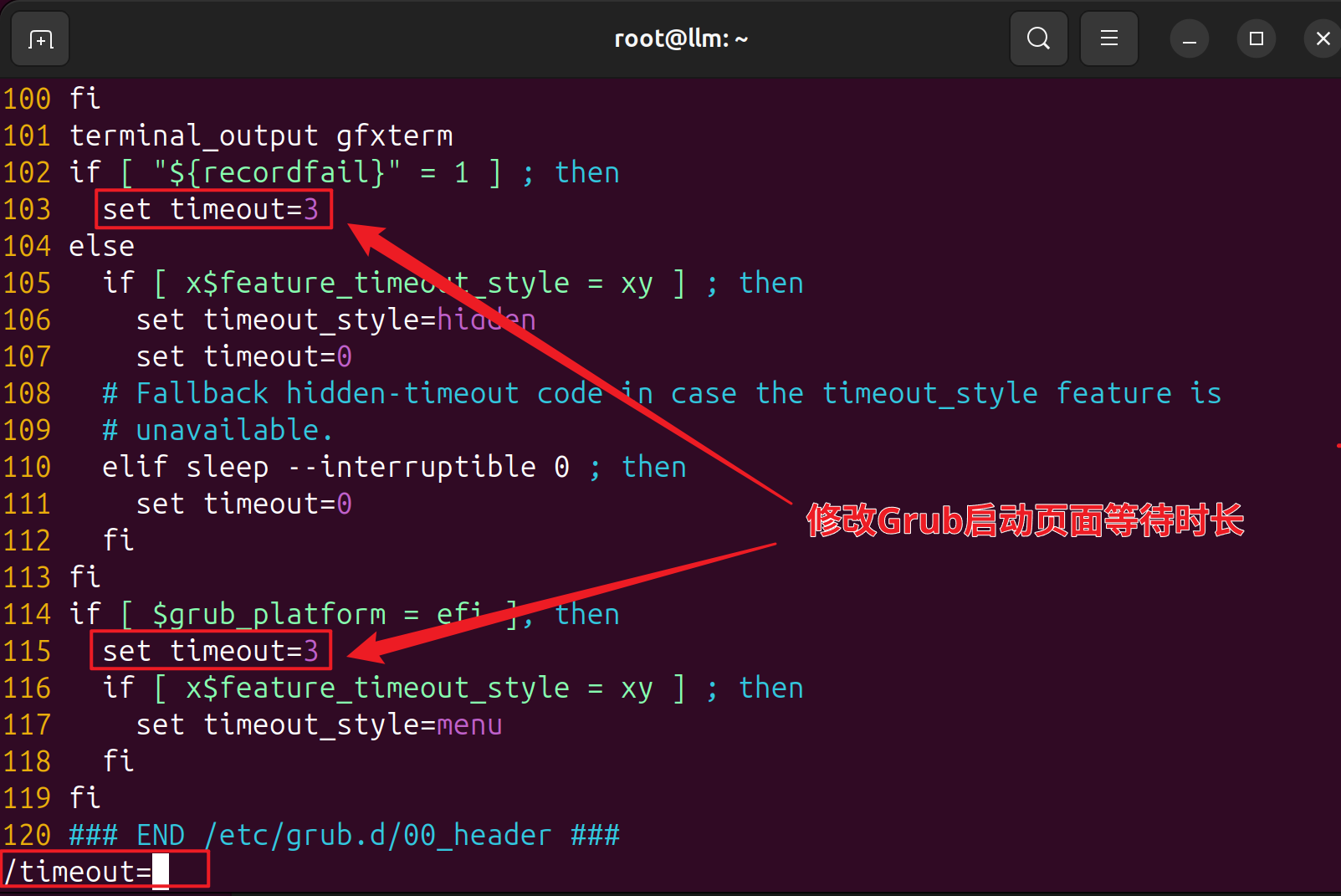
Task: Click the recordfail condition on line 102
Action: click(310, 172)
